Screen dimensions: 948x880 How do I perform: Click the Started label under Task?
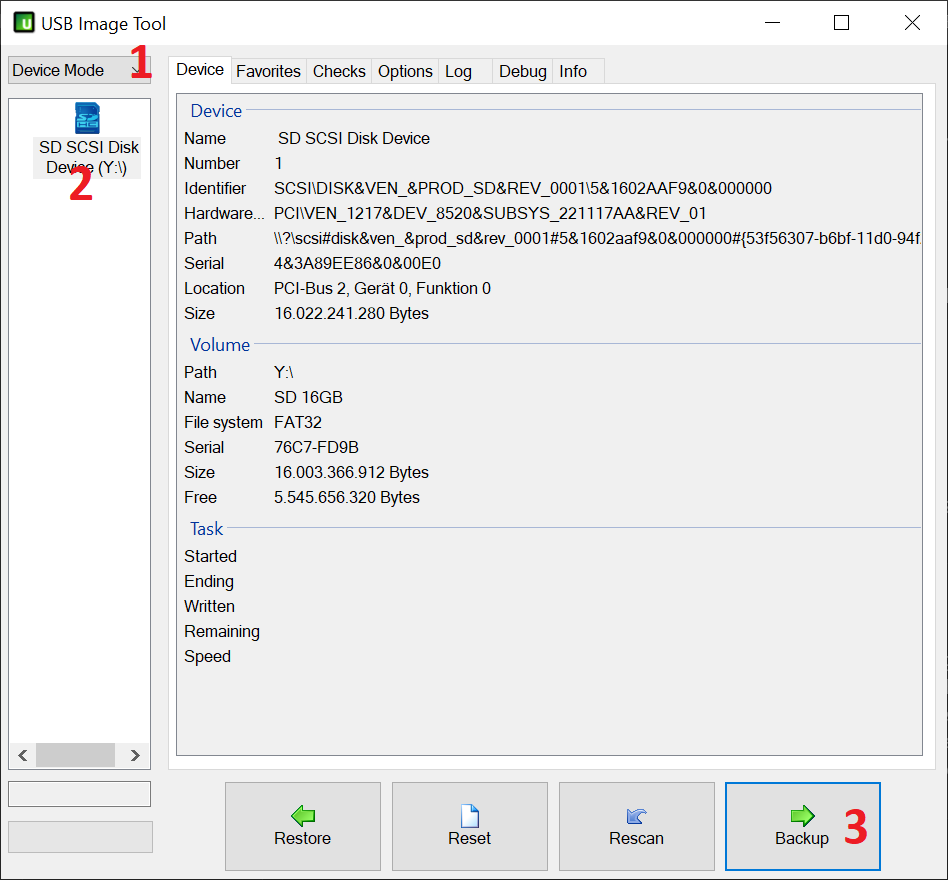pos(210,556)
